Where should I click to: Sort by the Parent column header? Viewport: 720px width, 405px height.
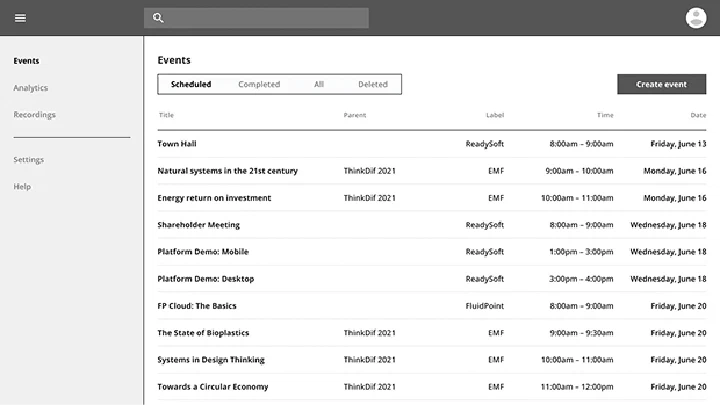pyautogui.click(x=355, y=115)
